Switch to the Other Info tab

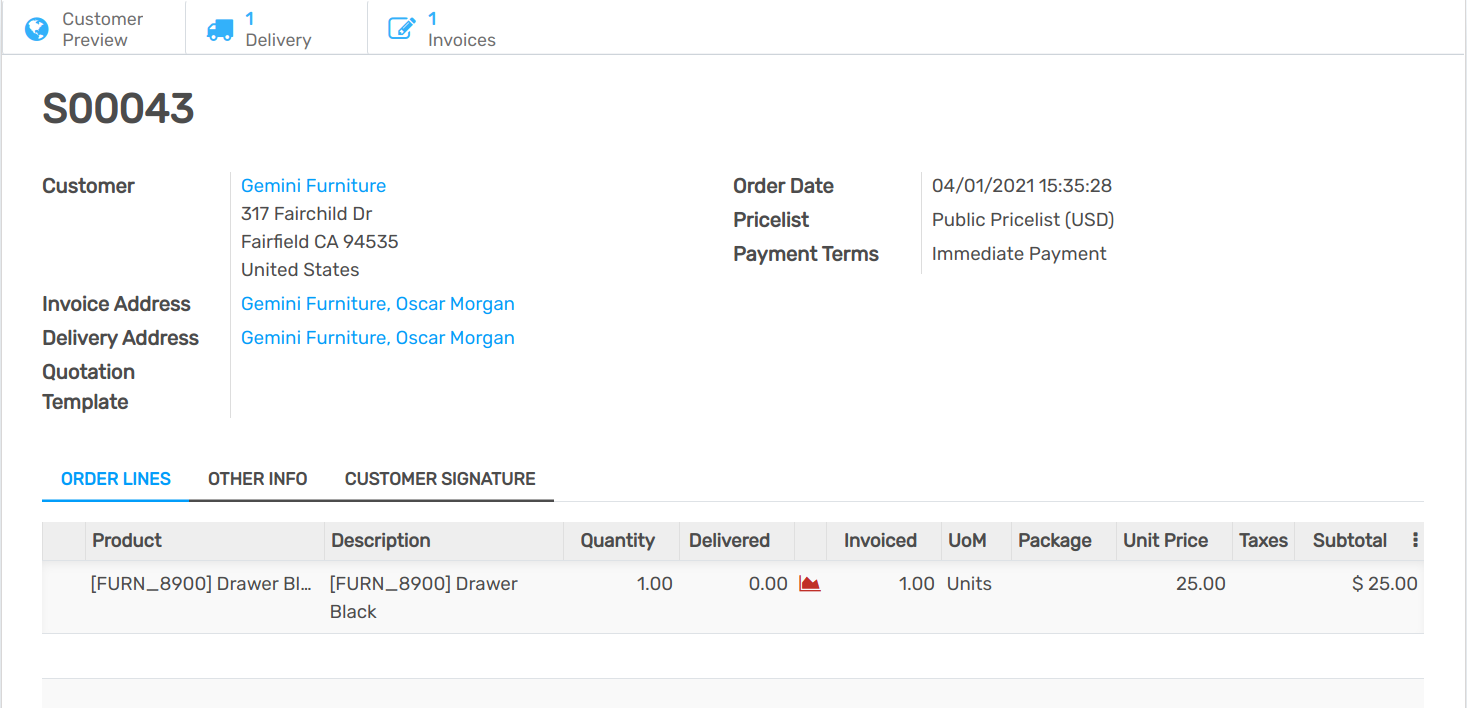tap(257, 479)
